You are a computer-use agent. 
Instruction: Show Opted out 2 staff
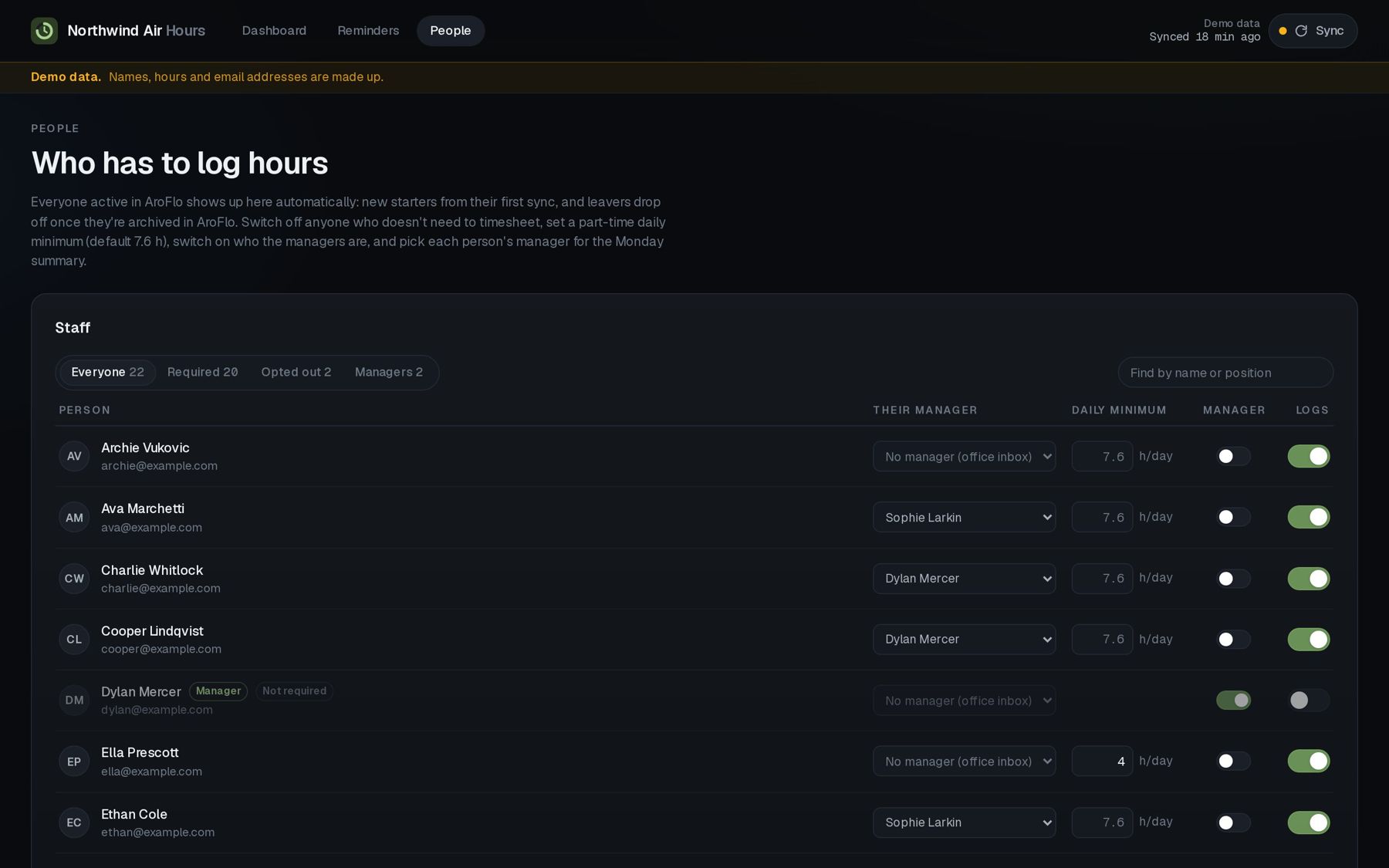click(296, 372)
